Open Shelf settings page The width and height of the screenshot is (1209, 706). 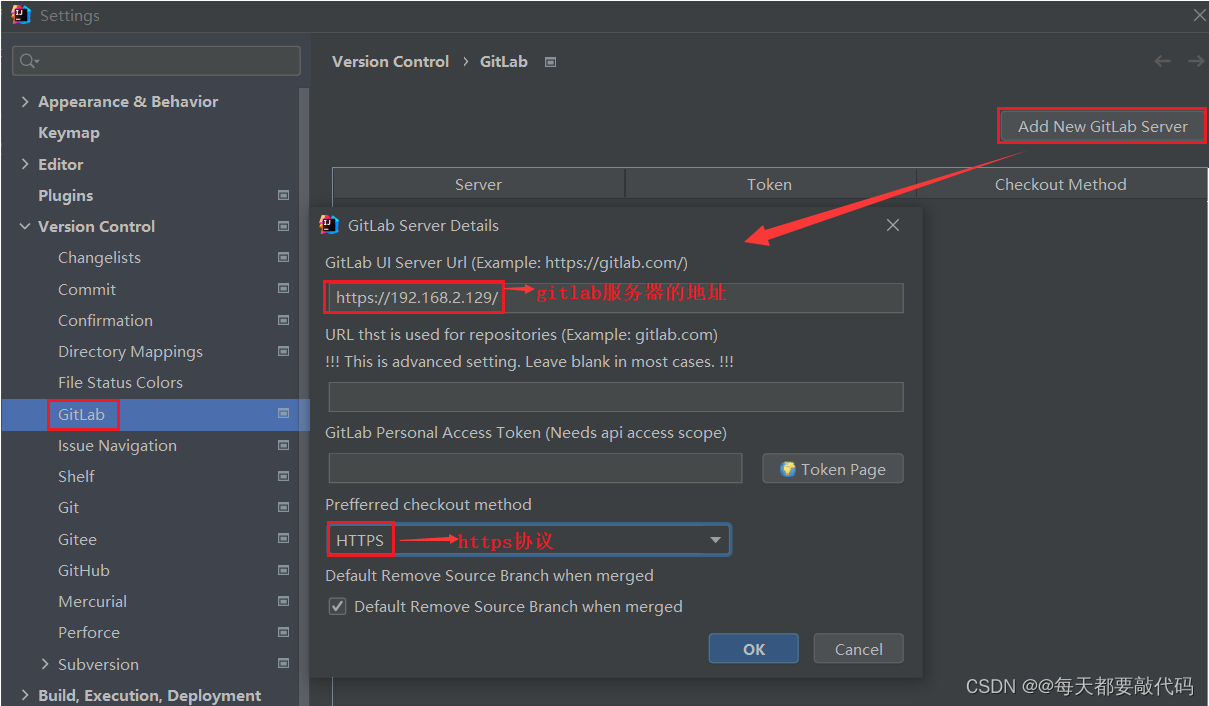[x=76, y=476]
